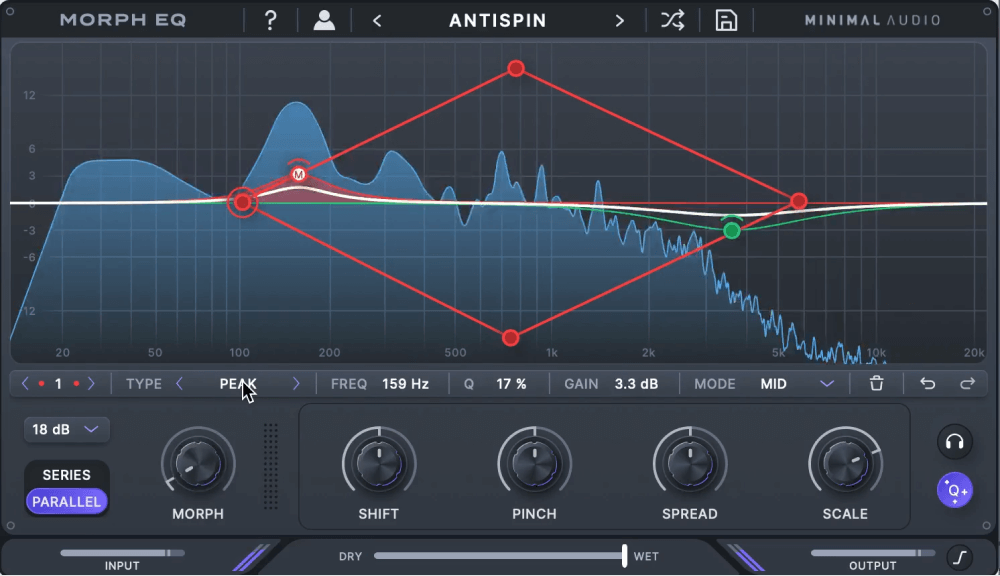1000x576 pixels.
Task: Select PARALLEL routing mode
Action: click(x=66, y=501)
